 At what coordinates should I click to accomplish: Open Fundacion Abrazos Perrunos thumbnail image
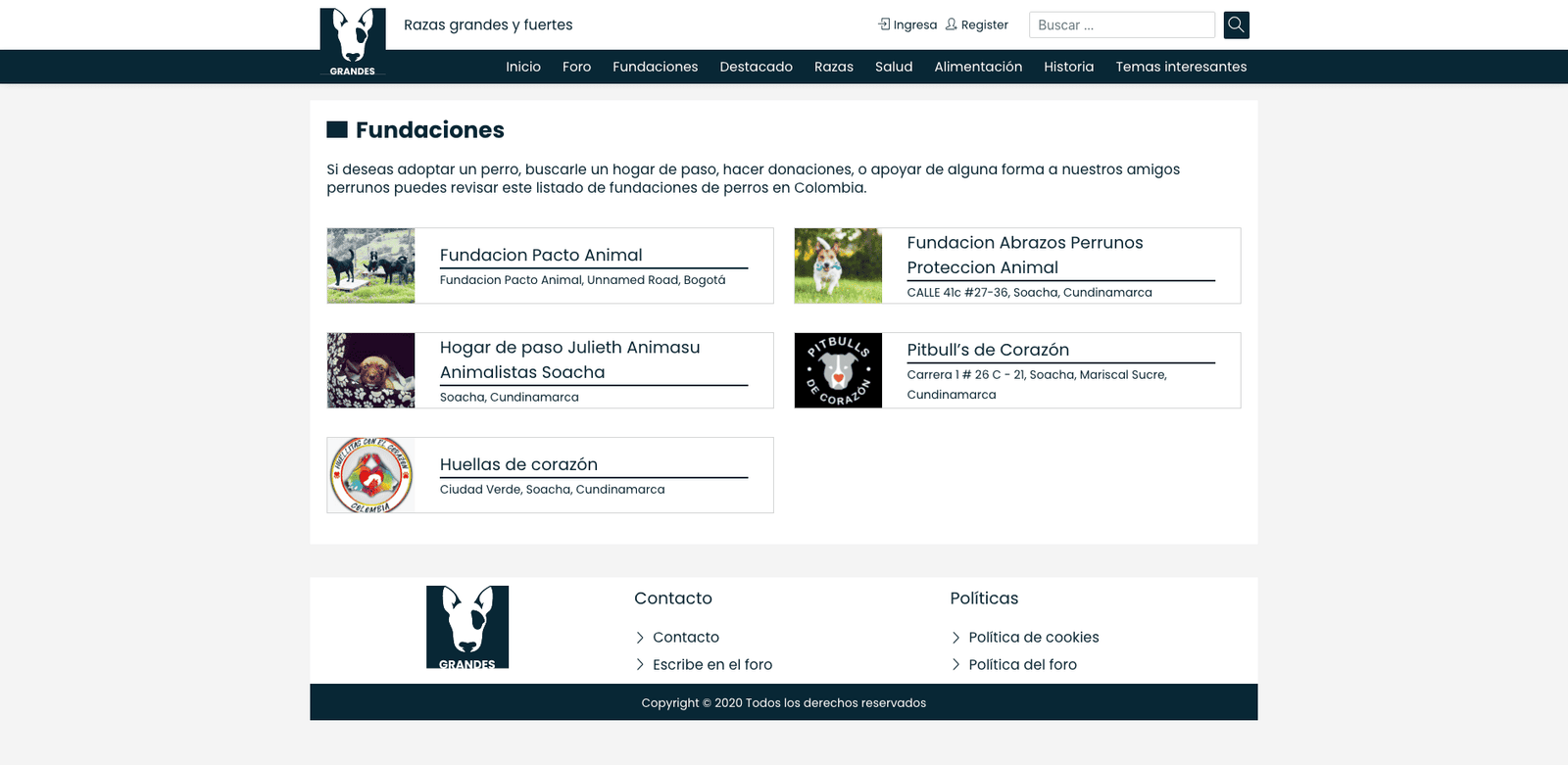(839, 265)
